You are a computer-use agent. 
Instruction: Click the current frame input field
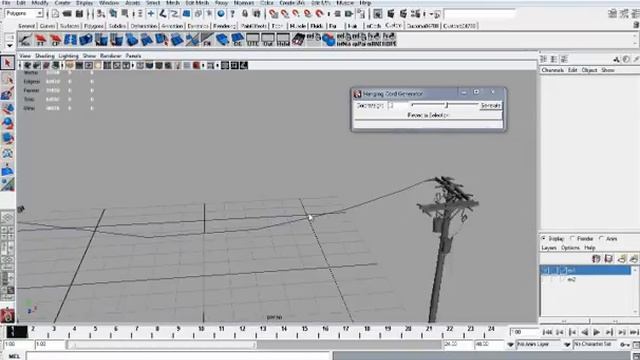pos(524,332)
